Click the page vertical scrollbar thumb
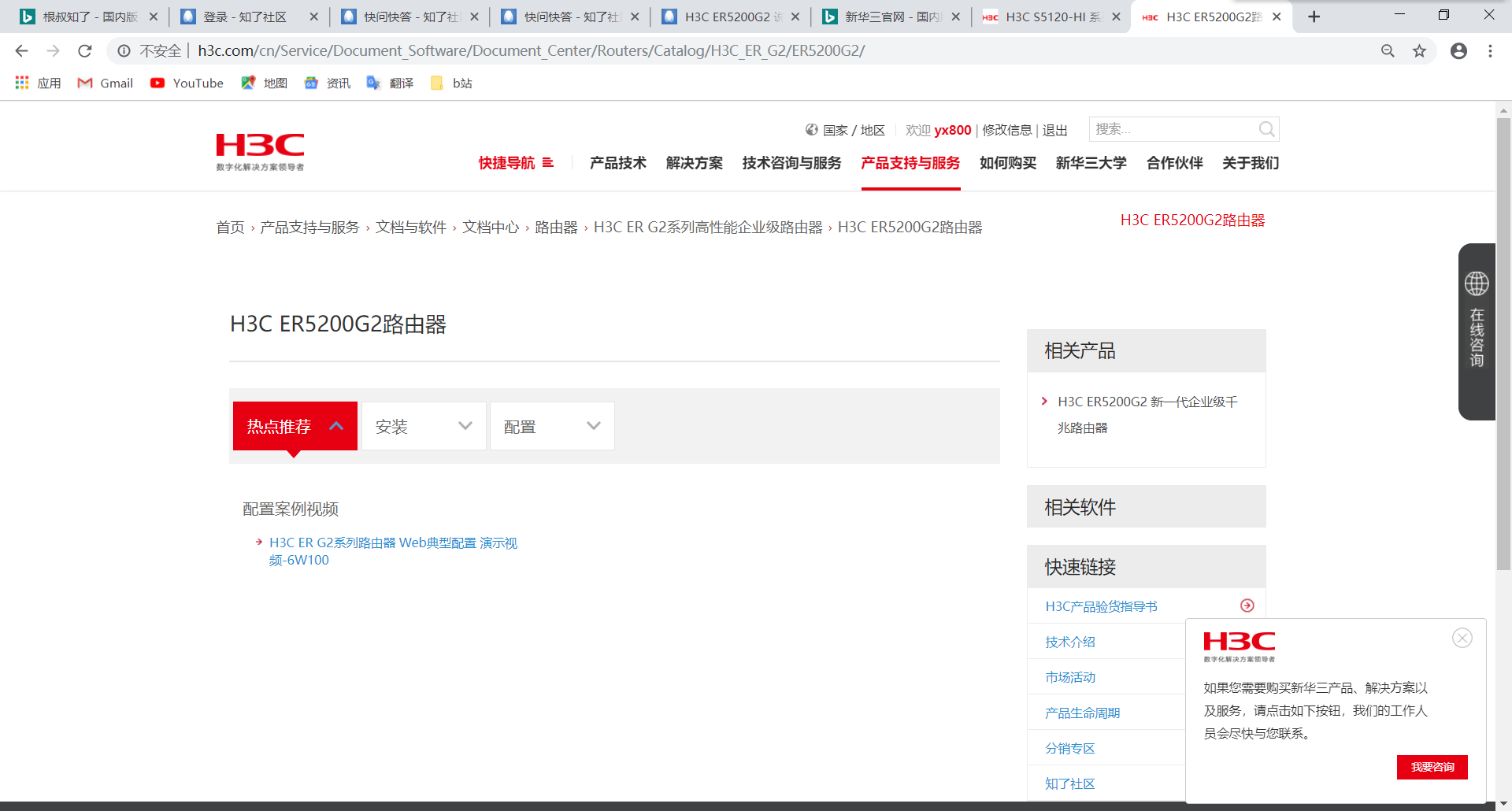Image resolution: width=1512 pixels, height=811 pixels. pos(1503,343)
